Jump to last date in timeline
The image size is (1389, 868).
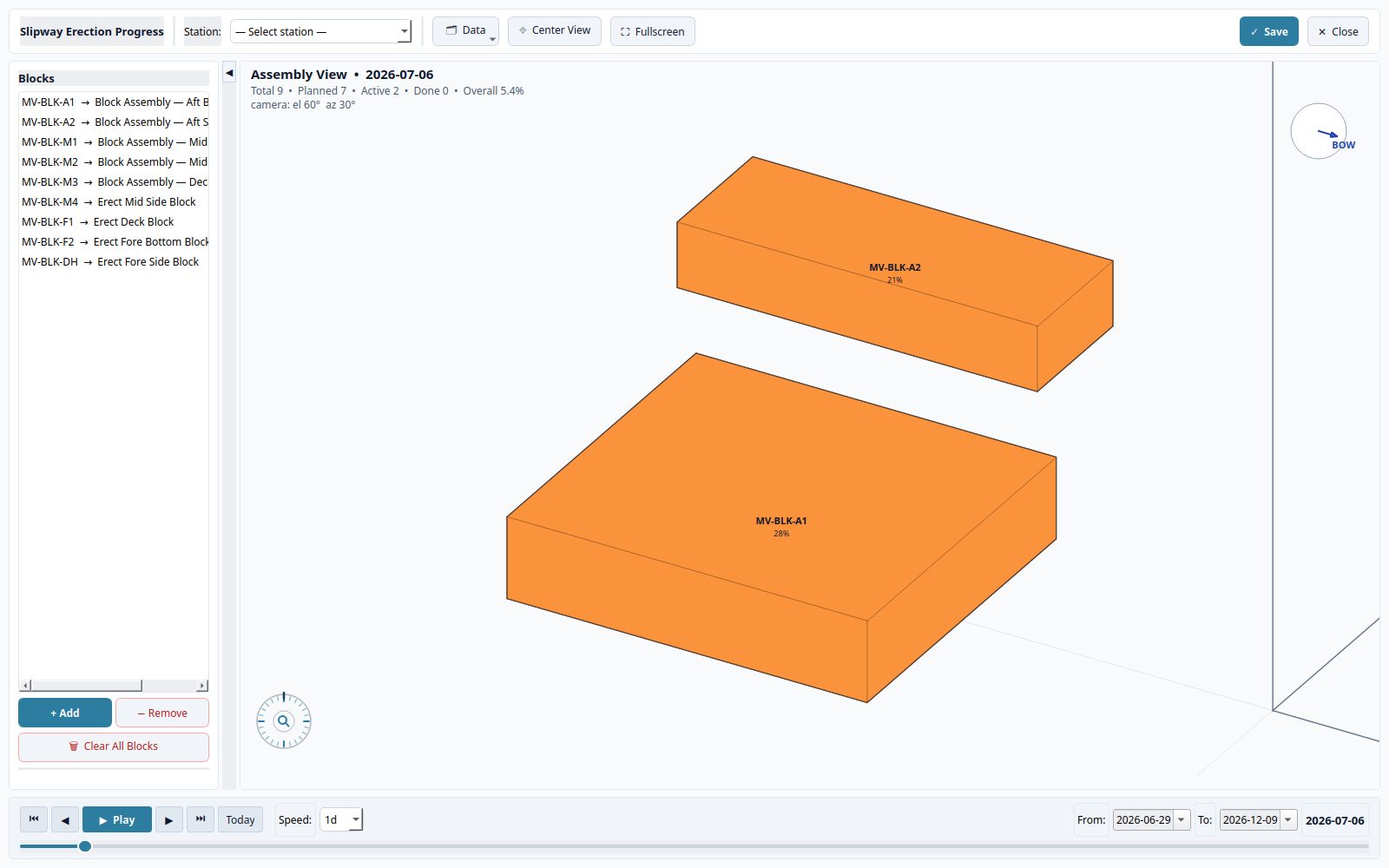201,819
